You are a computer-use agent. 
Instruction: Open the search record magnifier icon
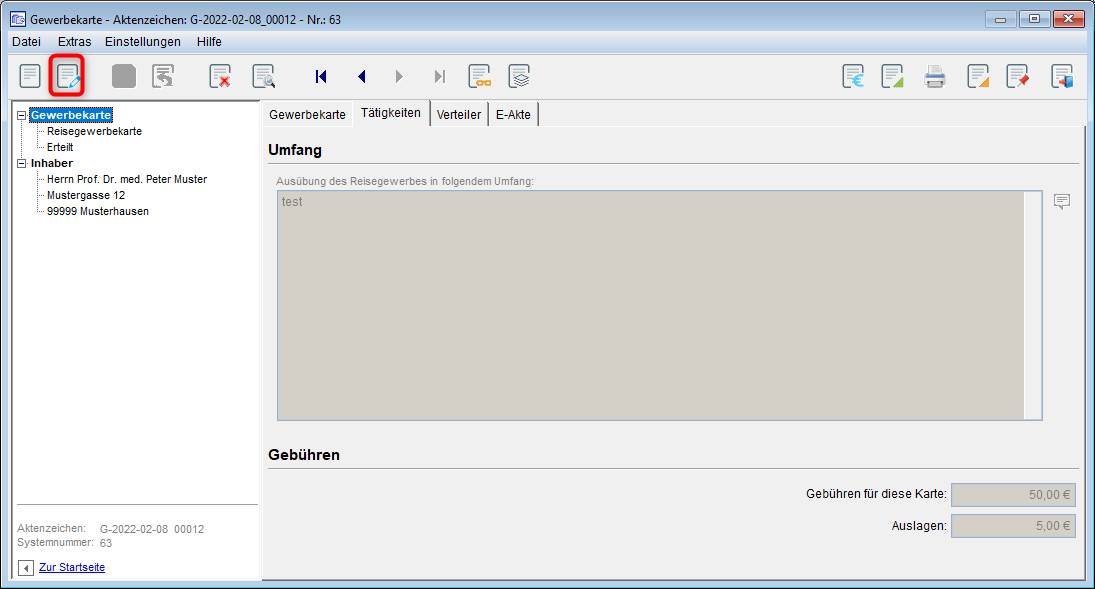pos(263,77)
